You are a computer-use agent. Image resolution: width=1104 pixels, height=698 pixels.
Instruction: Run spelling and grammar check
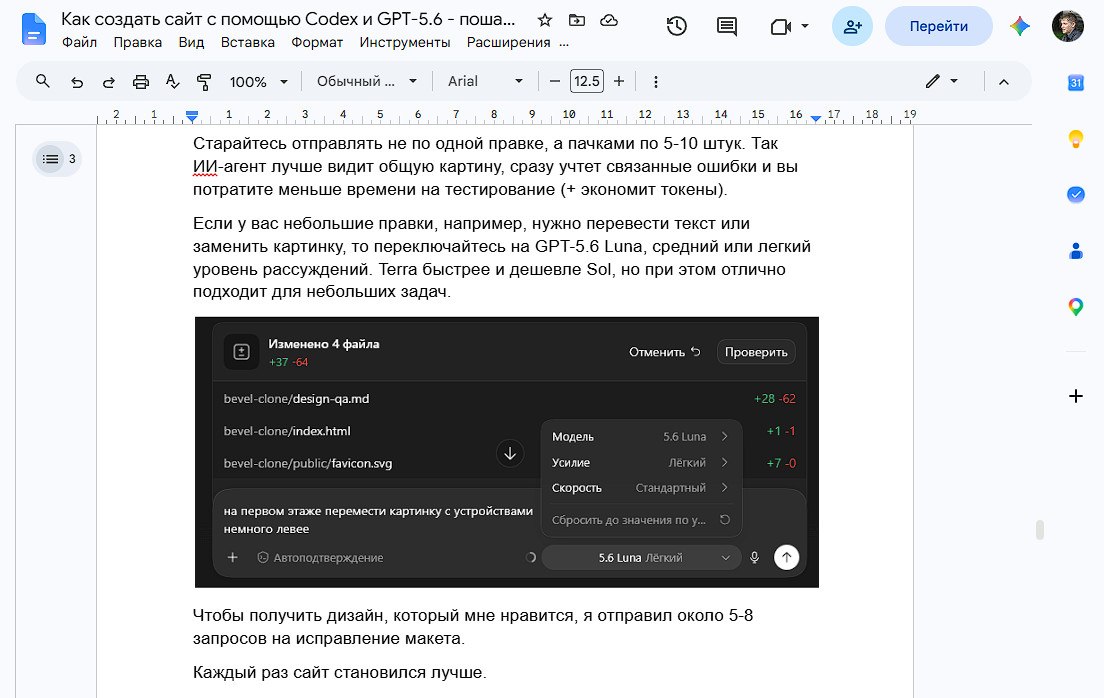coord(172,82)
